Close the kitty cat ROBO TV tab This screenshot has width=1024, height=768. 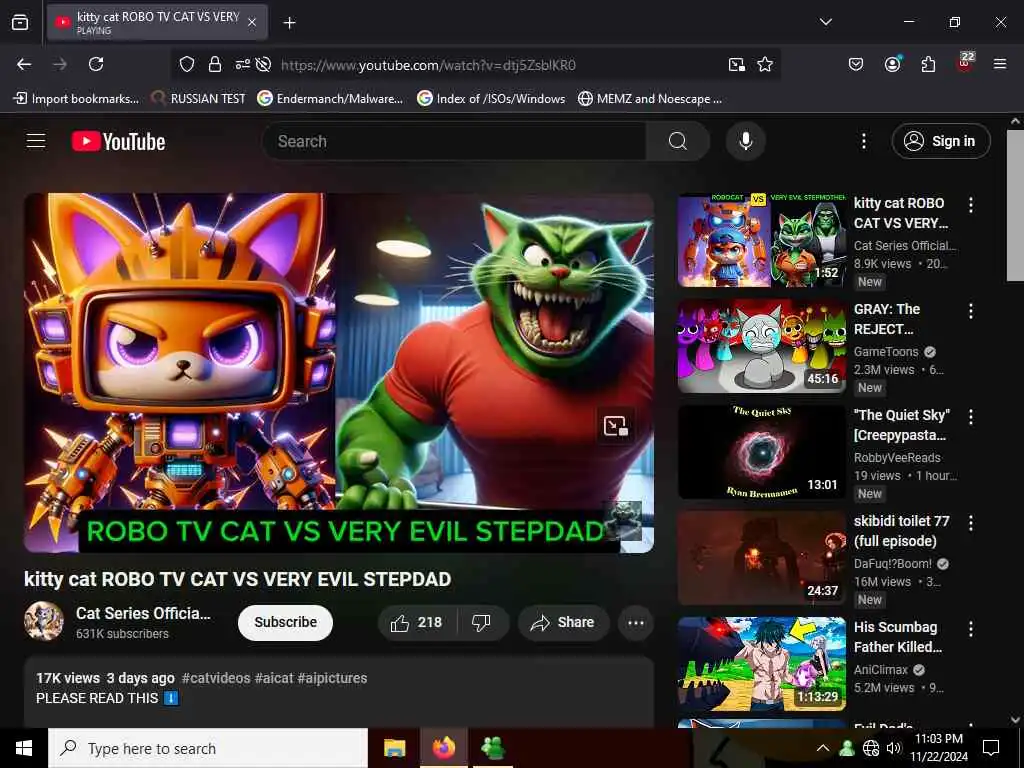[252, 22]
